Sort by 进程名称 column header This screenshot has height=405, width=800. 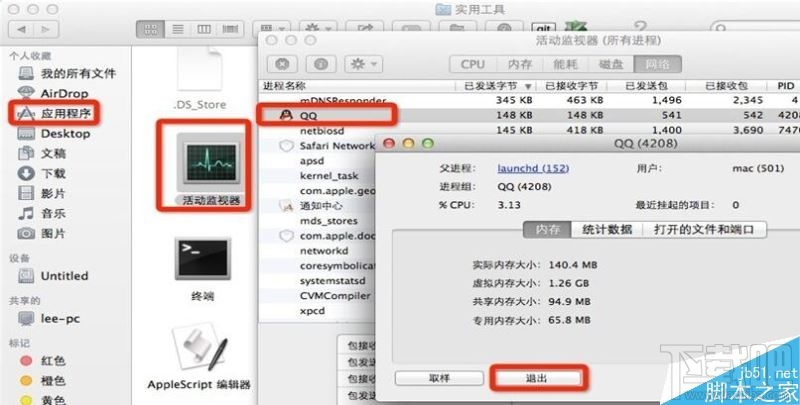357,86
